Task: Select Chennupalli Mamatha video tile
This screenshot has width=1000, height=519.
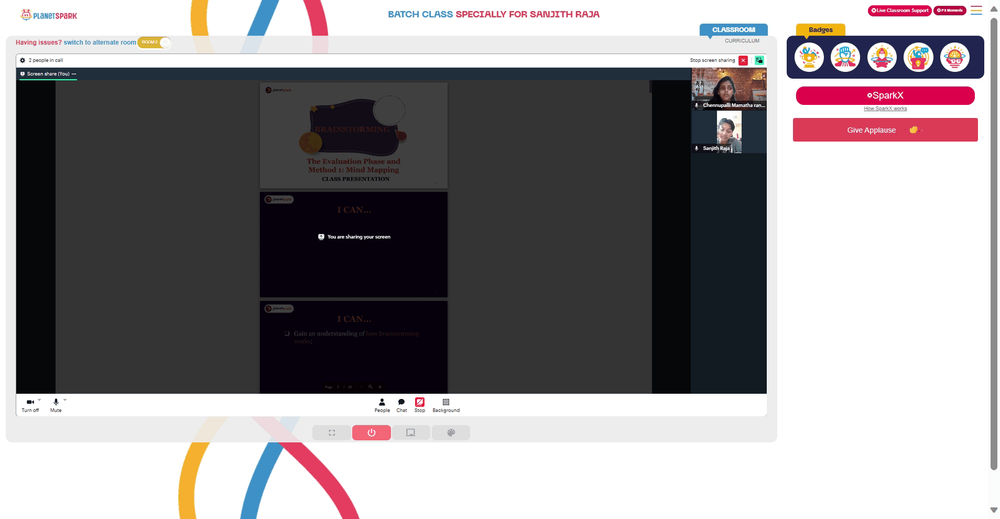Action: point(729,89)
